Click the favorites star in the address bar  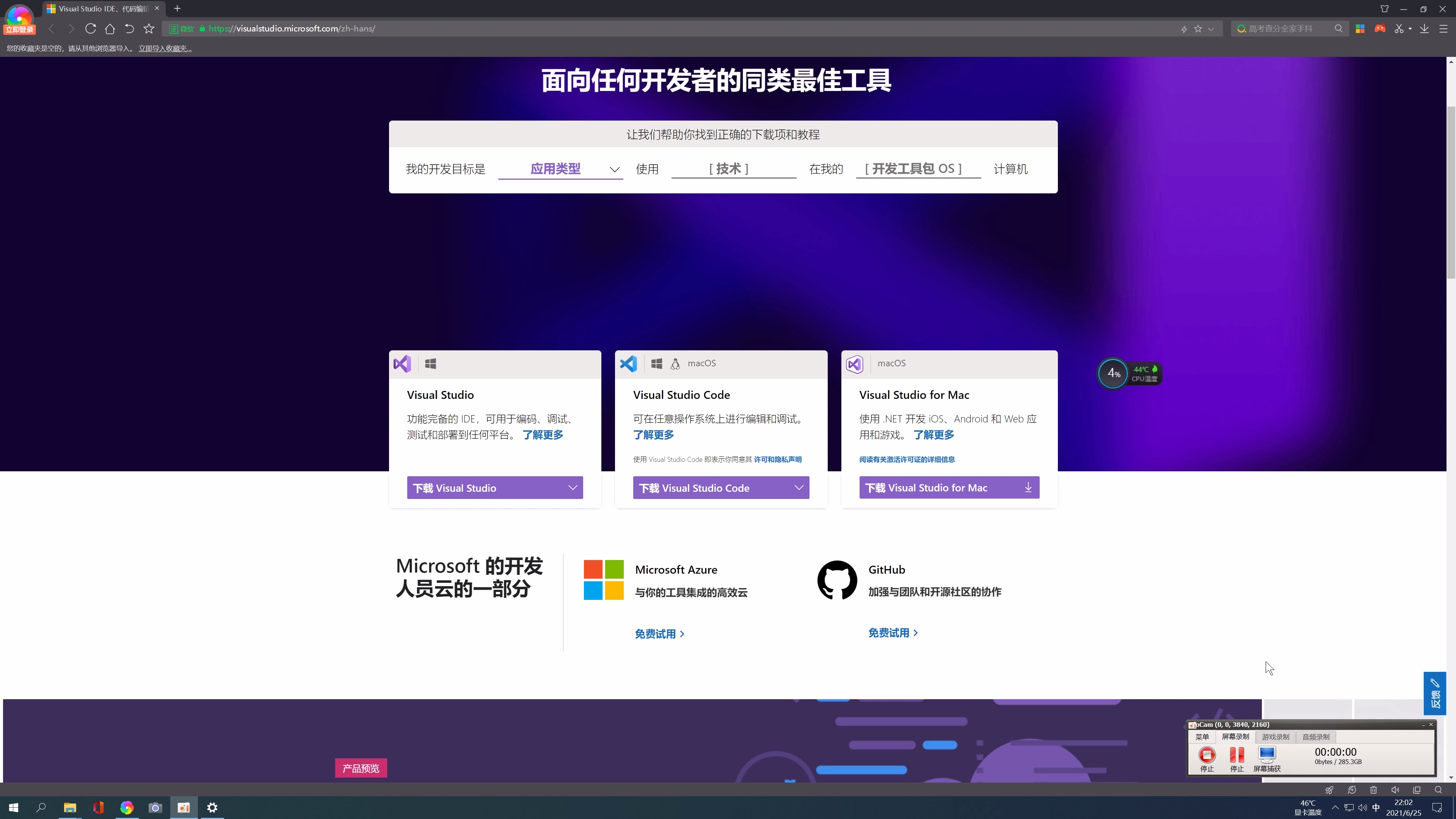(1198, 28)
